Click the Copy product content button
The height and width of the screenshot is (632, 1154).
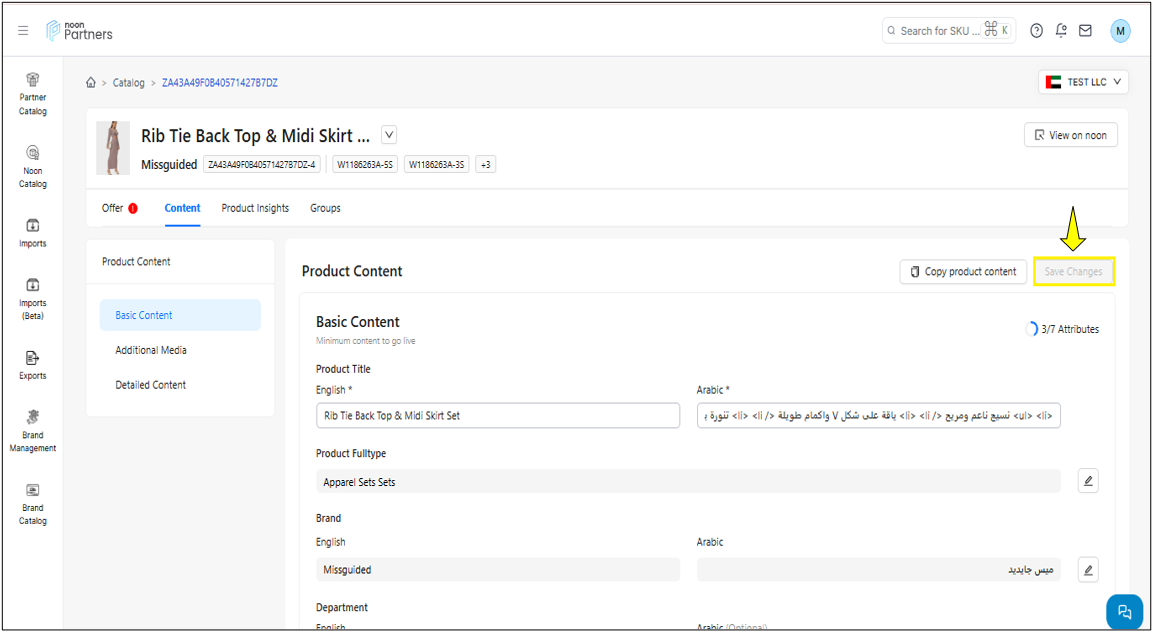(x=963, y=271)
